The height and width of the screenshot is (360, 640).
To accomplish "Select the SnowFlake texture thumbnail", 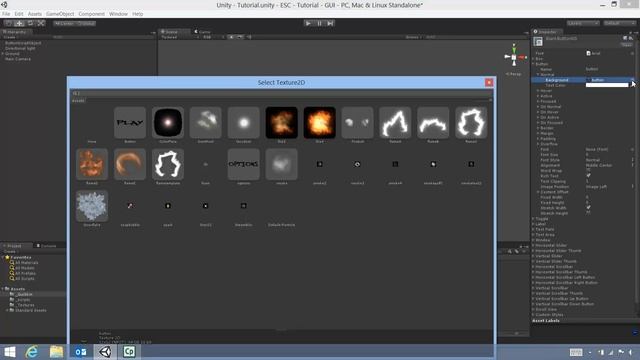I will pyautogui.click(x=92, y=206).
